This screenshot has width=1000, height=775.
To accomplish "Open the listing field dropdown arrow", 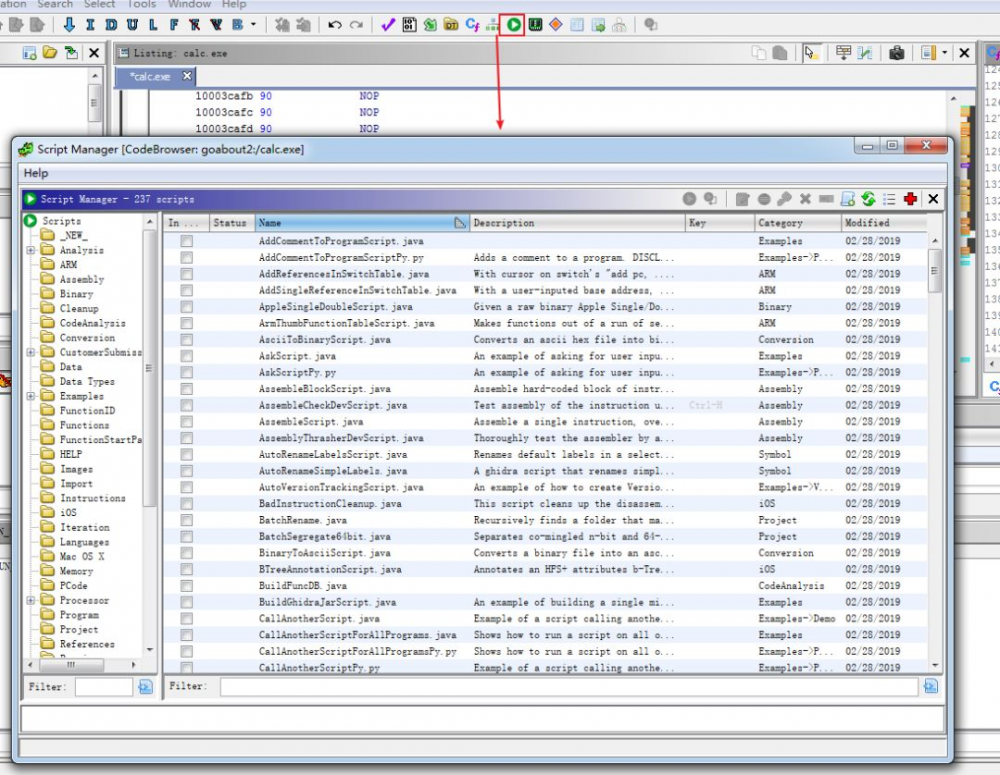I will 944,53.
